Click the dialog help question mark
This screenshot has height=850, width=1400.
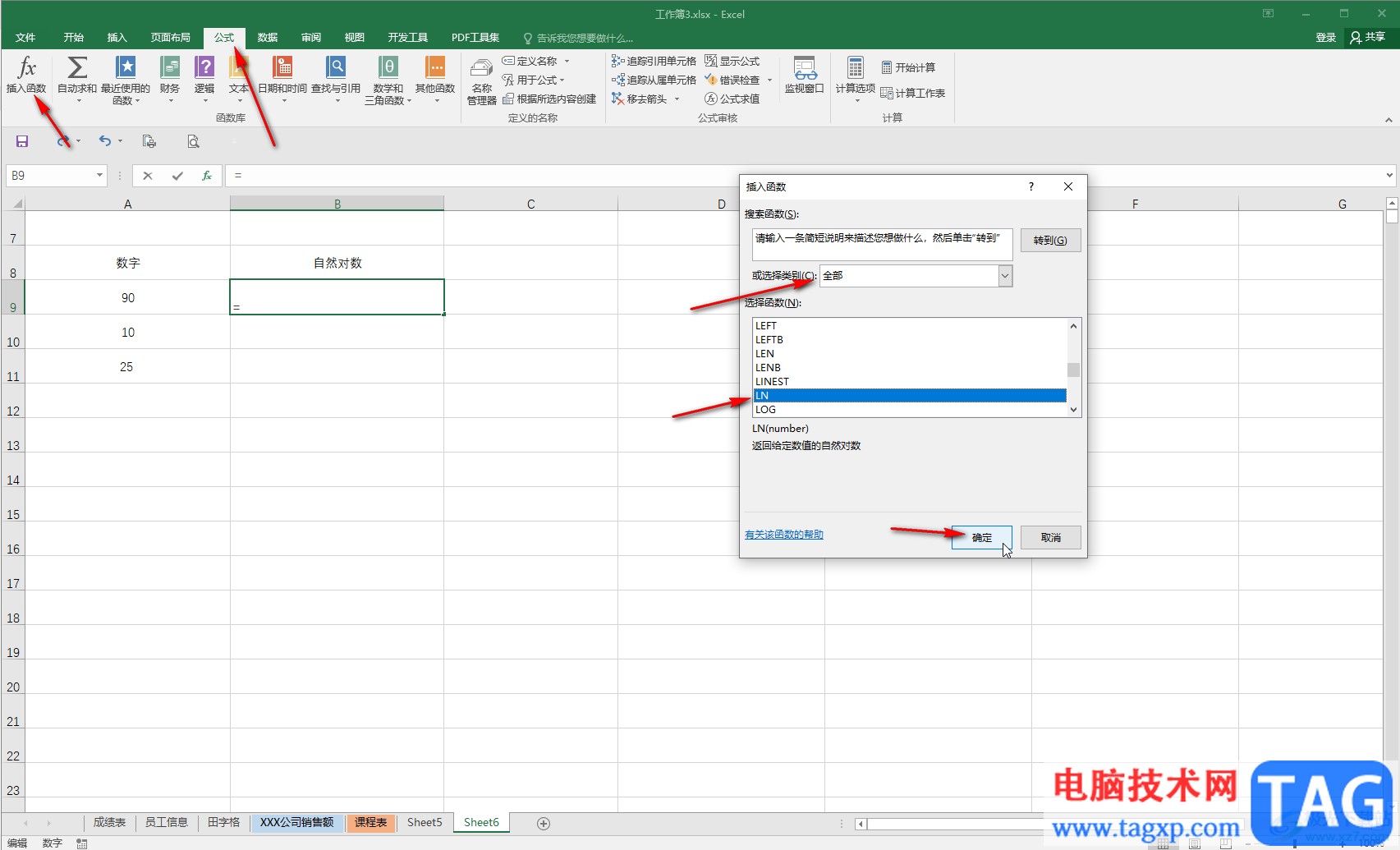coord(1031,186)
